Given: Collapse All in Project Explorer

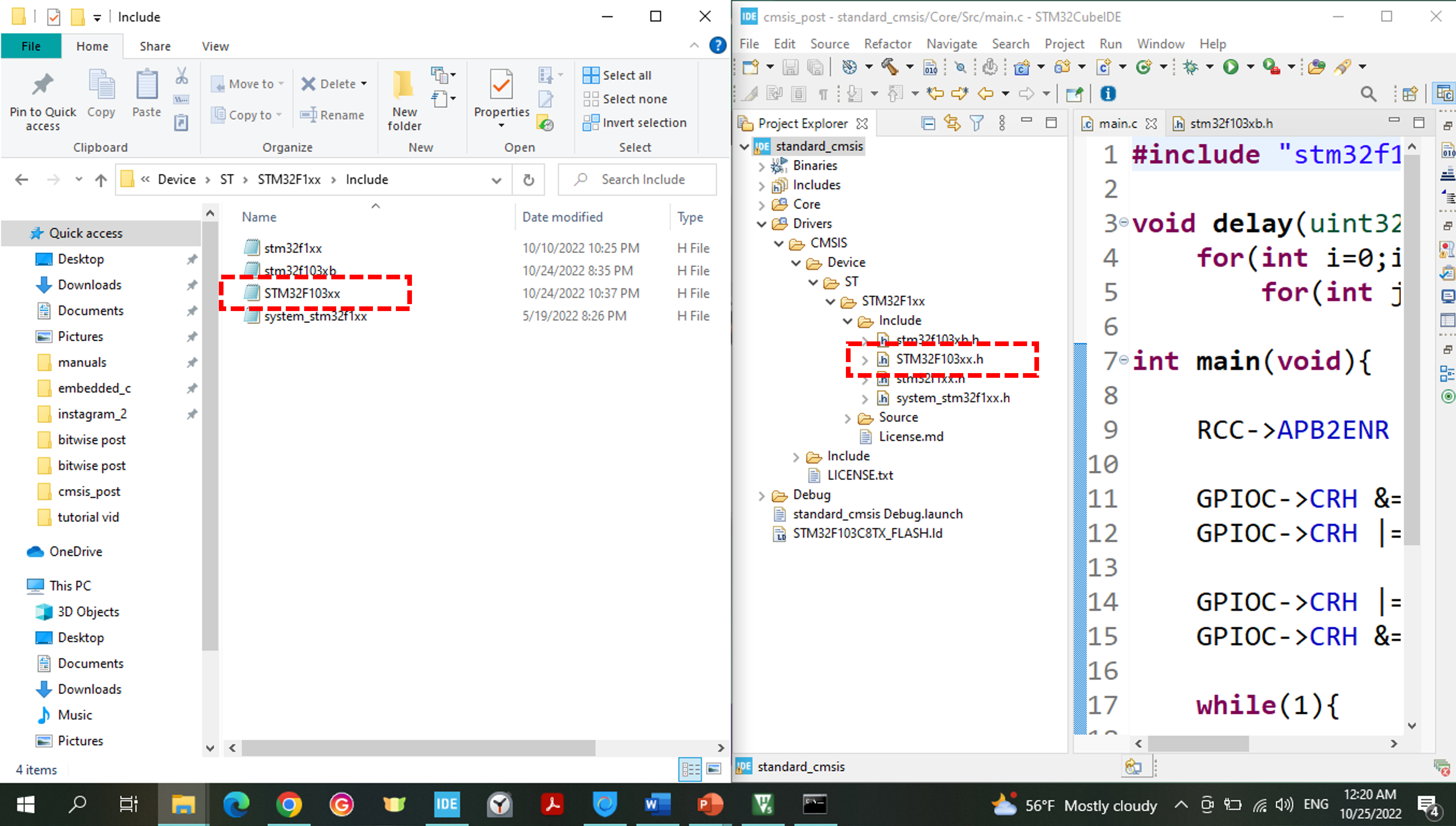Looking at the screenshot, I should coord(928,123).
